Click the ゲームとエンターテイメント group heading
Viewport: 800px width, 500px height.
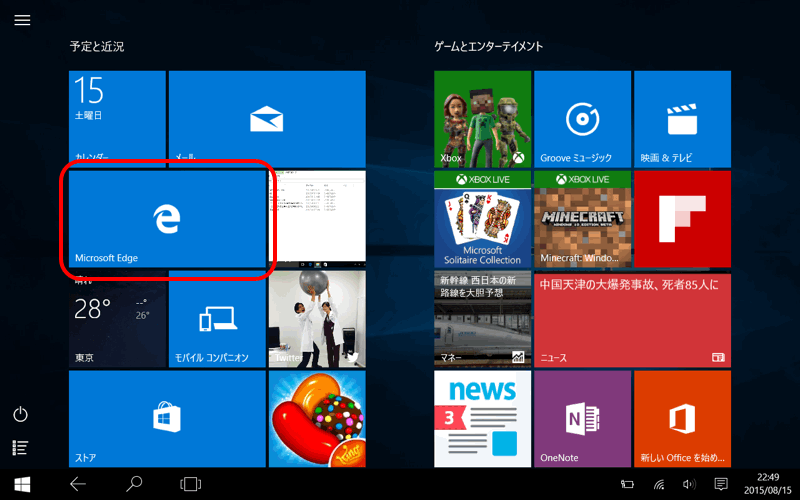(489, 46)
